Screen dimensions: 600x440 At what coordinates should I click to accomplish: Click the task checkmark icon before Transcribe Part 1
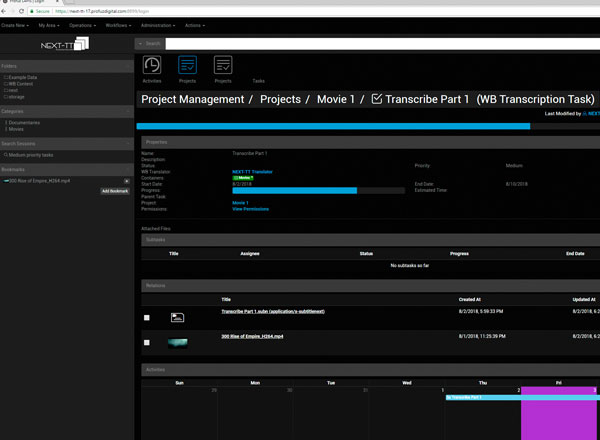coord(377,99)
